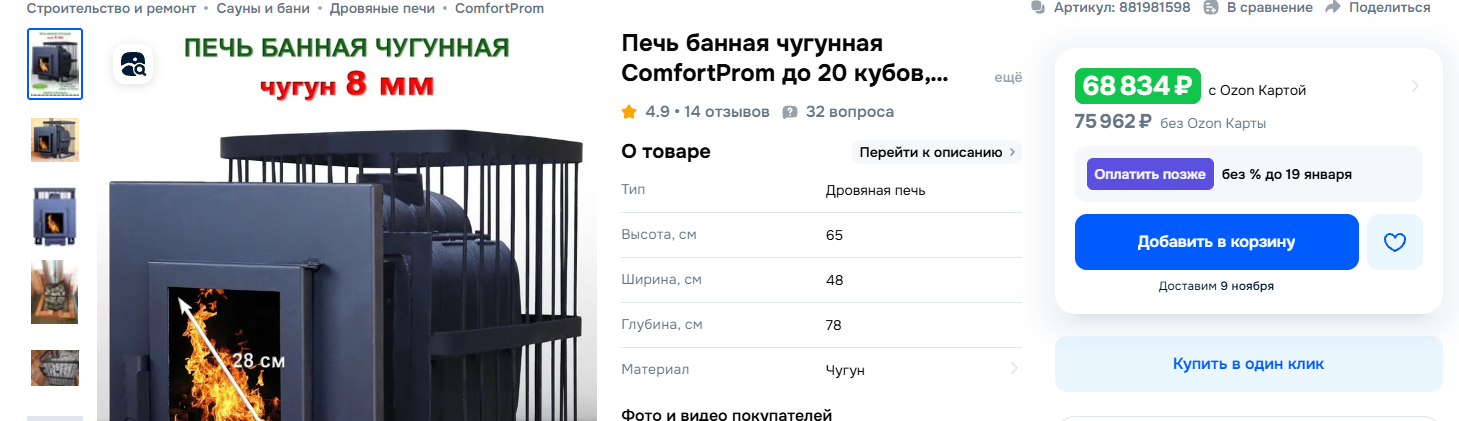Jump to description via "Перейти к описанию"

tap(936, 152)
